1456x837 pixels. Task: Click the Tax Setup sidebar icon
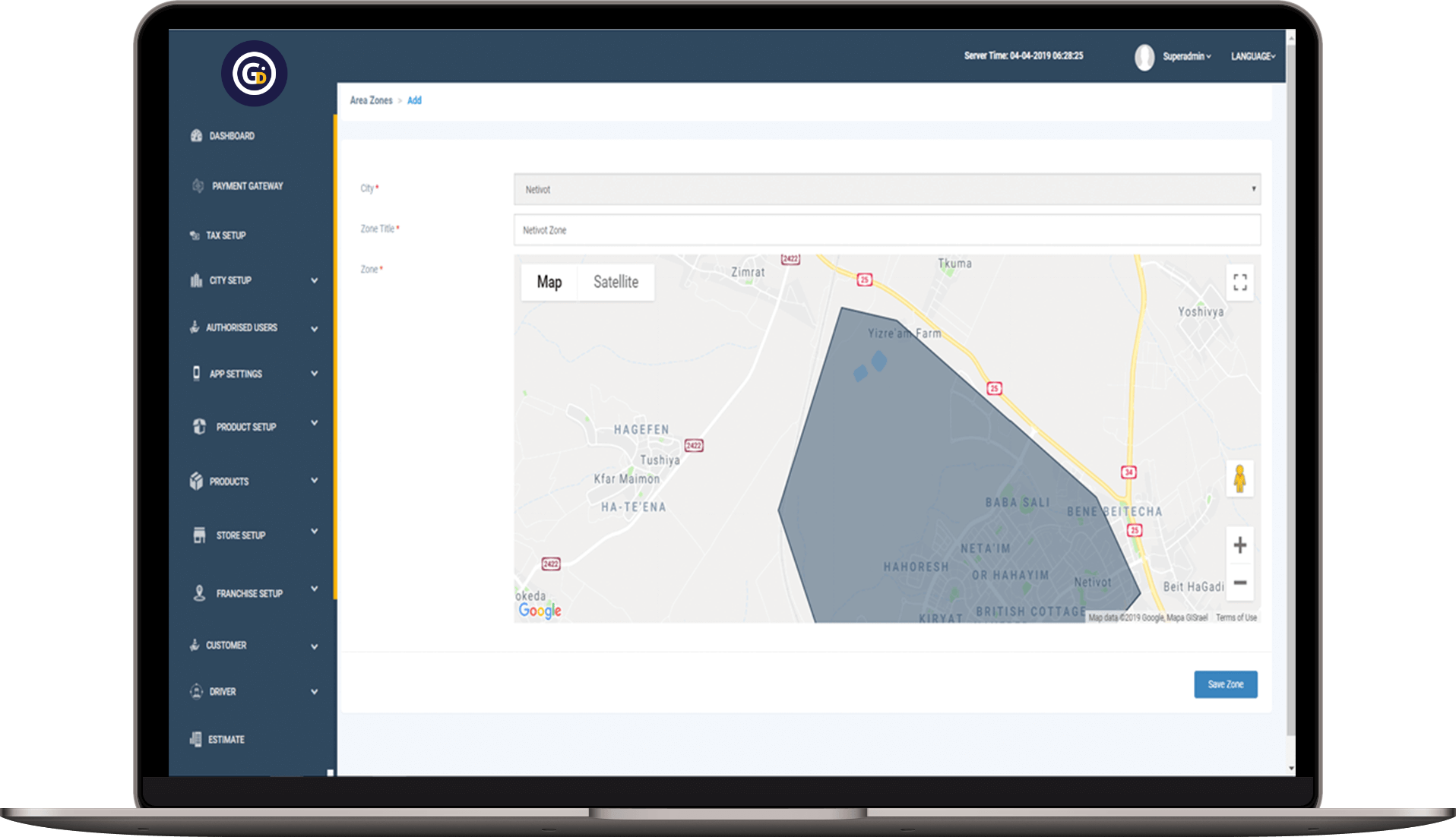tap(195, 235)
